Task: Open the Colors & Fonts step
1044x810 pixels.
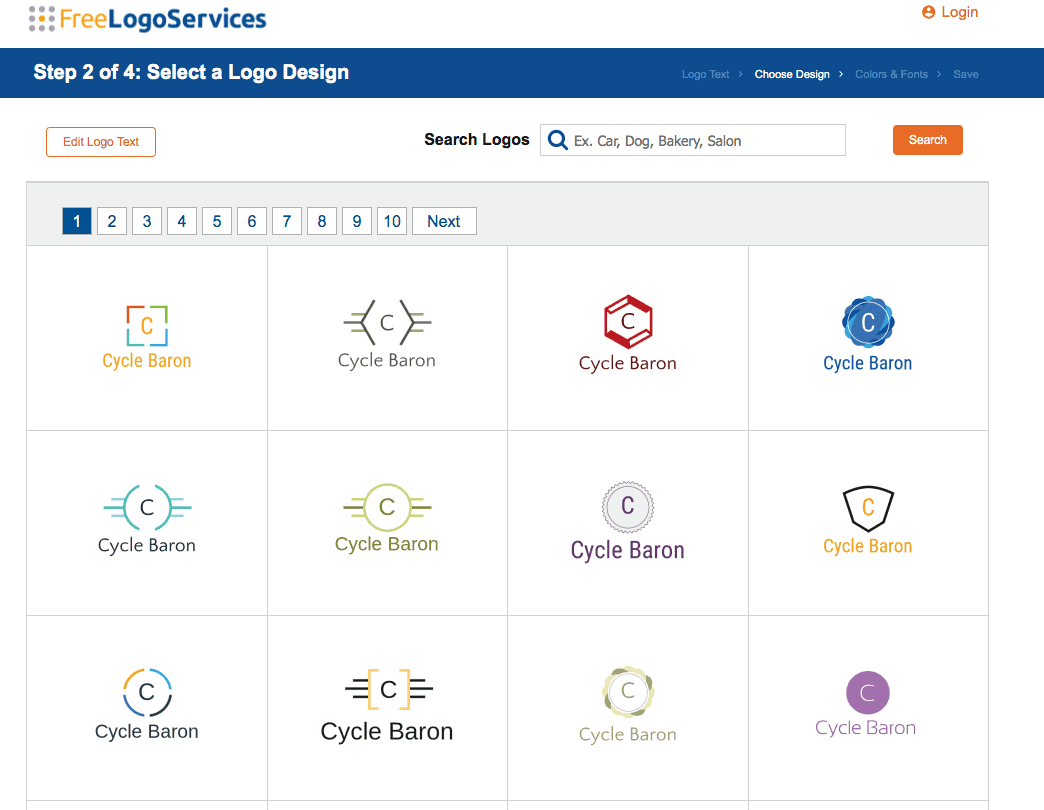Action: [891, 74]
